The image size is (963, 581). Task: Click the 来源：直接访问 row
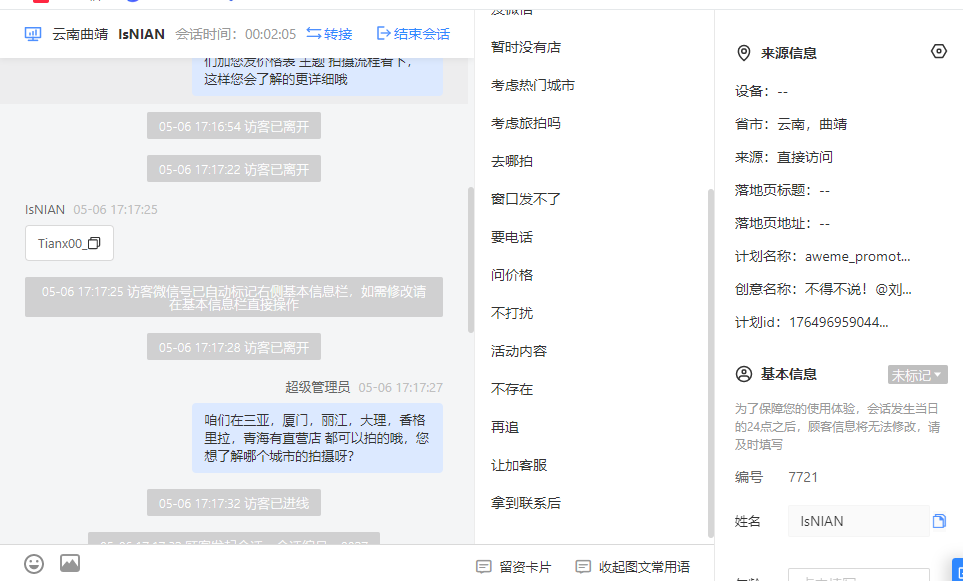(784, 157)
